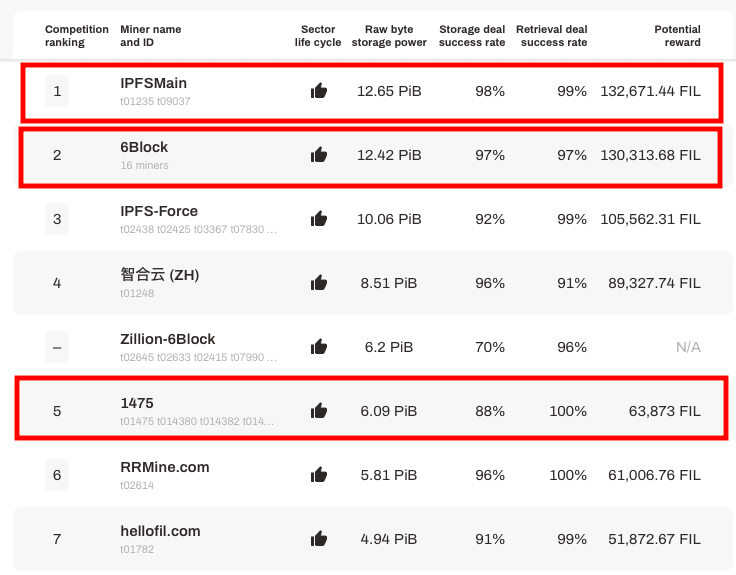Click 1475 miner ID list t01475

pyautogui.click(x=197, y=422)
